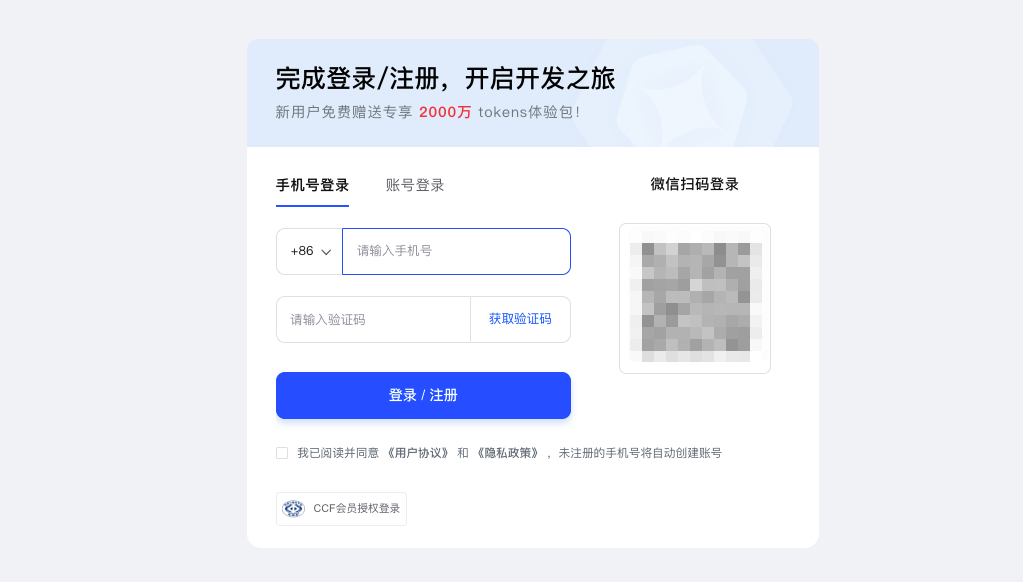Image resolution: width=1023 pixels, height=582 pixels.
Task: Open the 《用户协议》 link
Action: [x=418, y=453]
